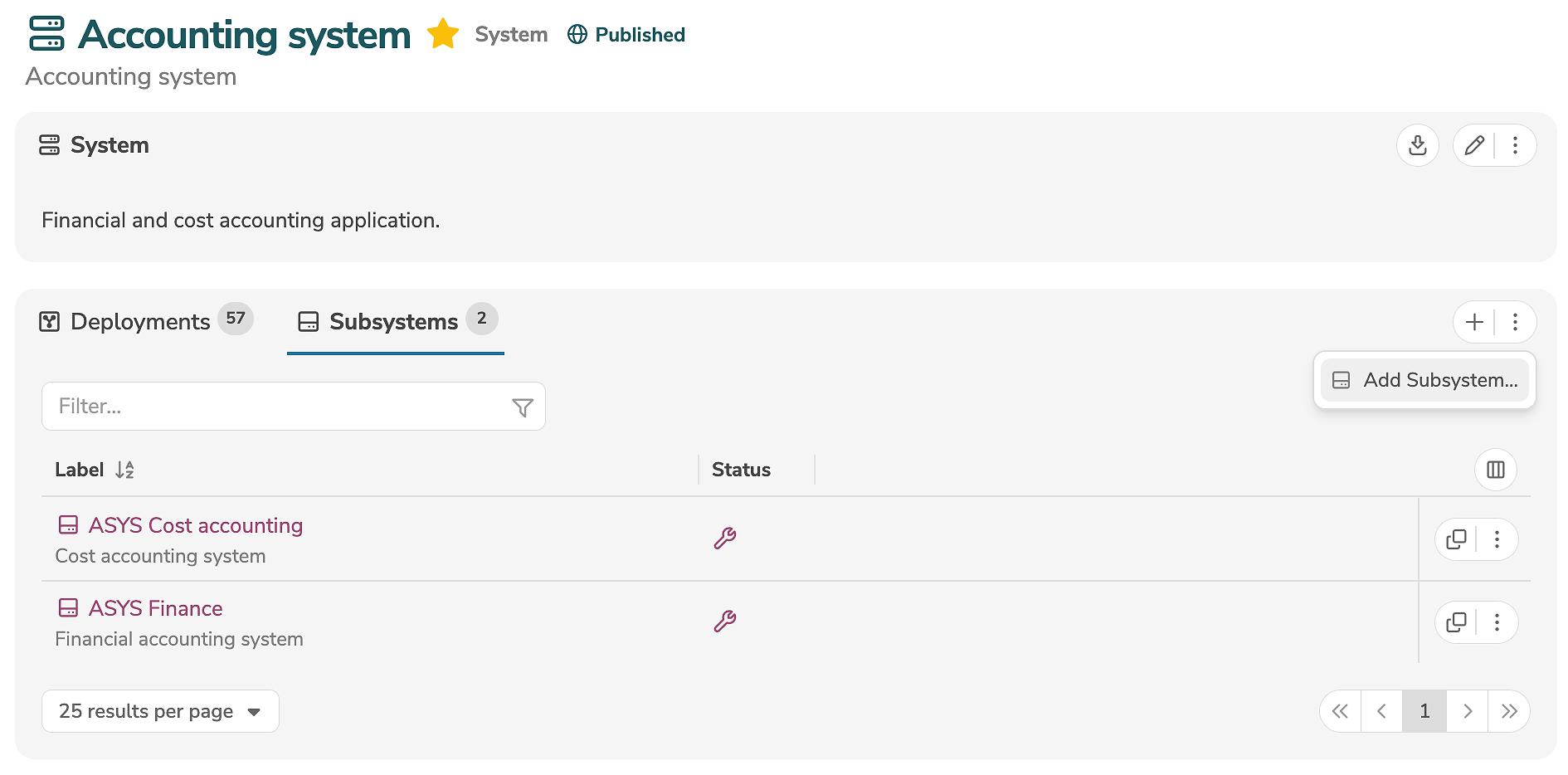Open more options for ASYS Finance row
The height and width of the screenshot is (775, 1568).
[x=1497, y=622]
